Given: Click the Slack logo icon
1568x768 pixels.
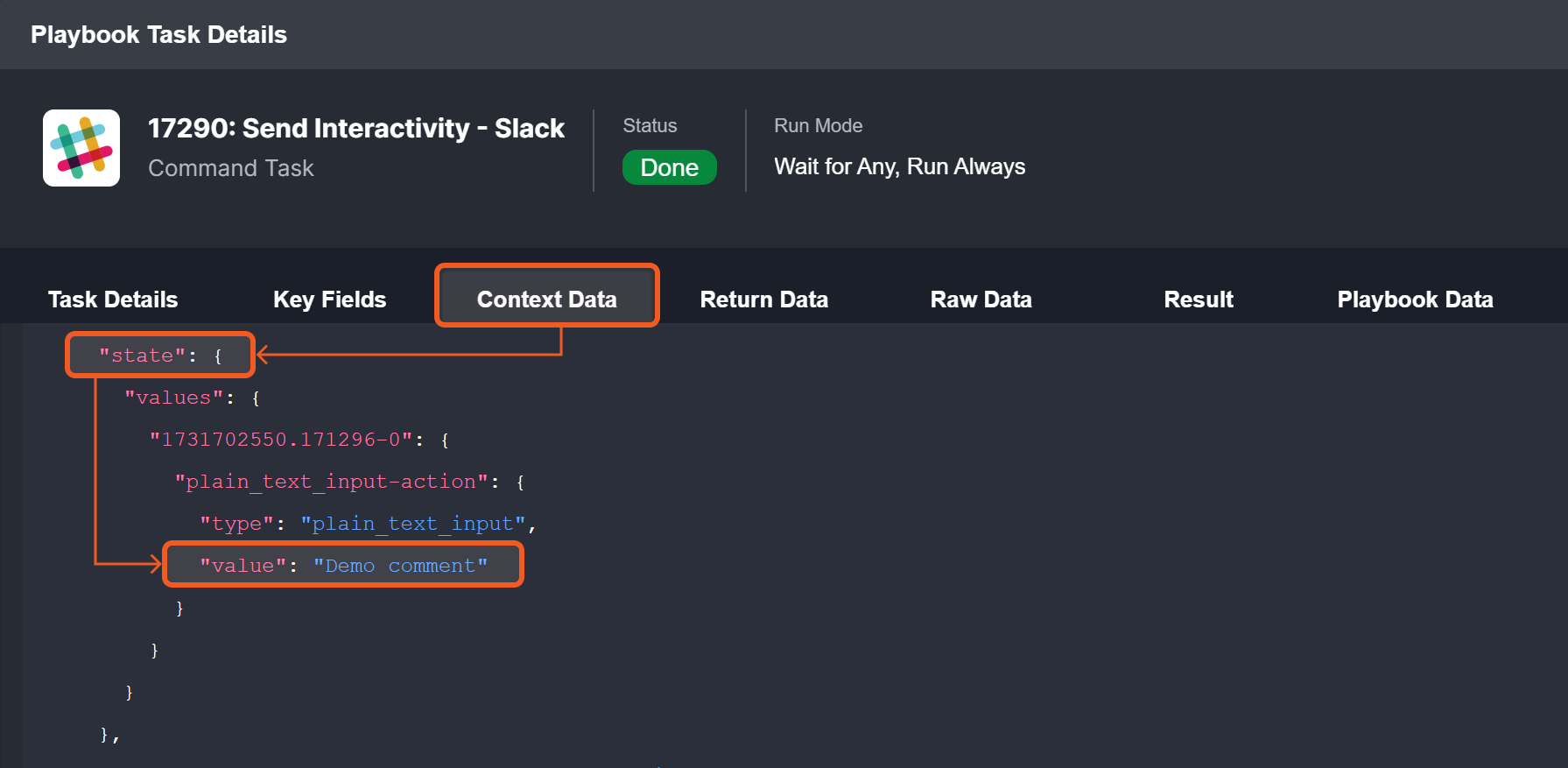Looking at the screenshot, I should pyautogui.click(x=81, y=148).
